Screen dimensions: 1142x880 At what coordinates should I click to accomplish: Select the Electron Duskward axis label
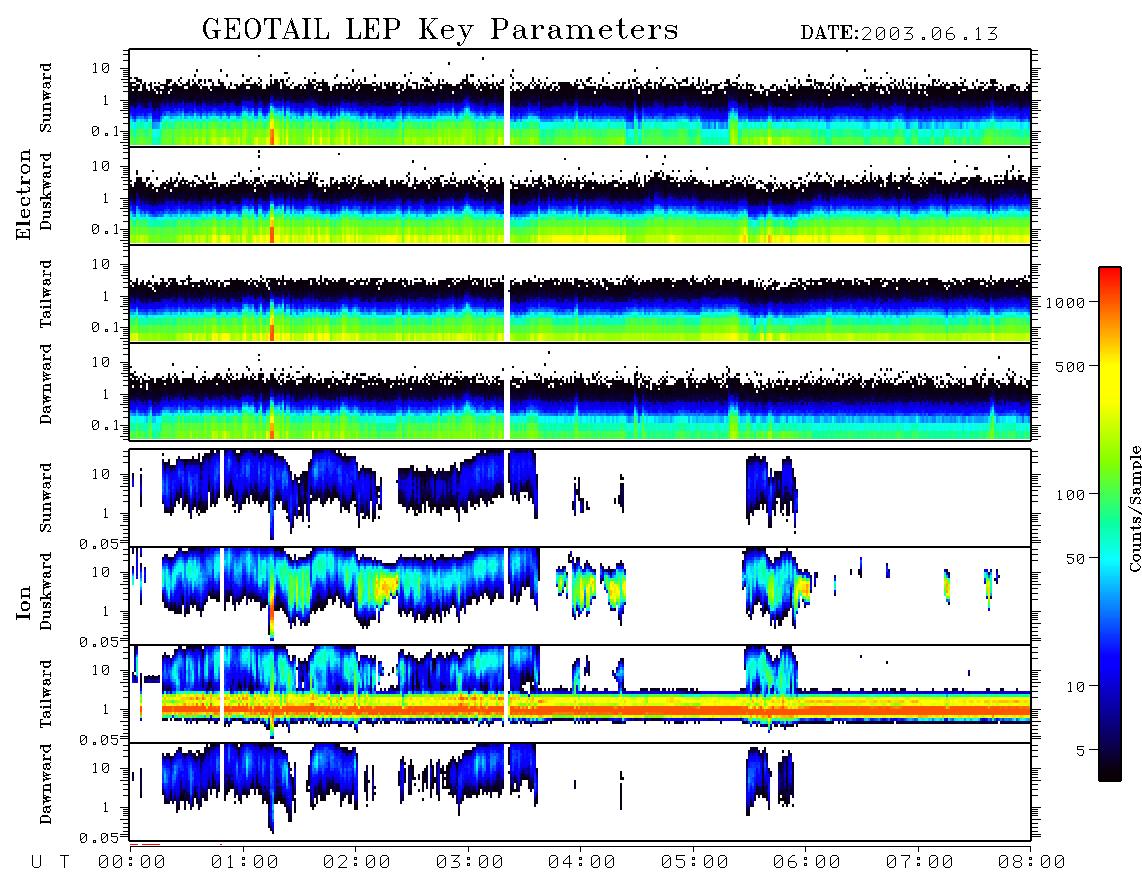tap(46, 191)
